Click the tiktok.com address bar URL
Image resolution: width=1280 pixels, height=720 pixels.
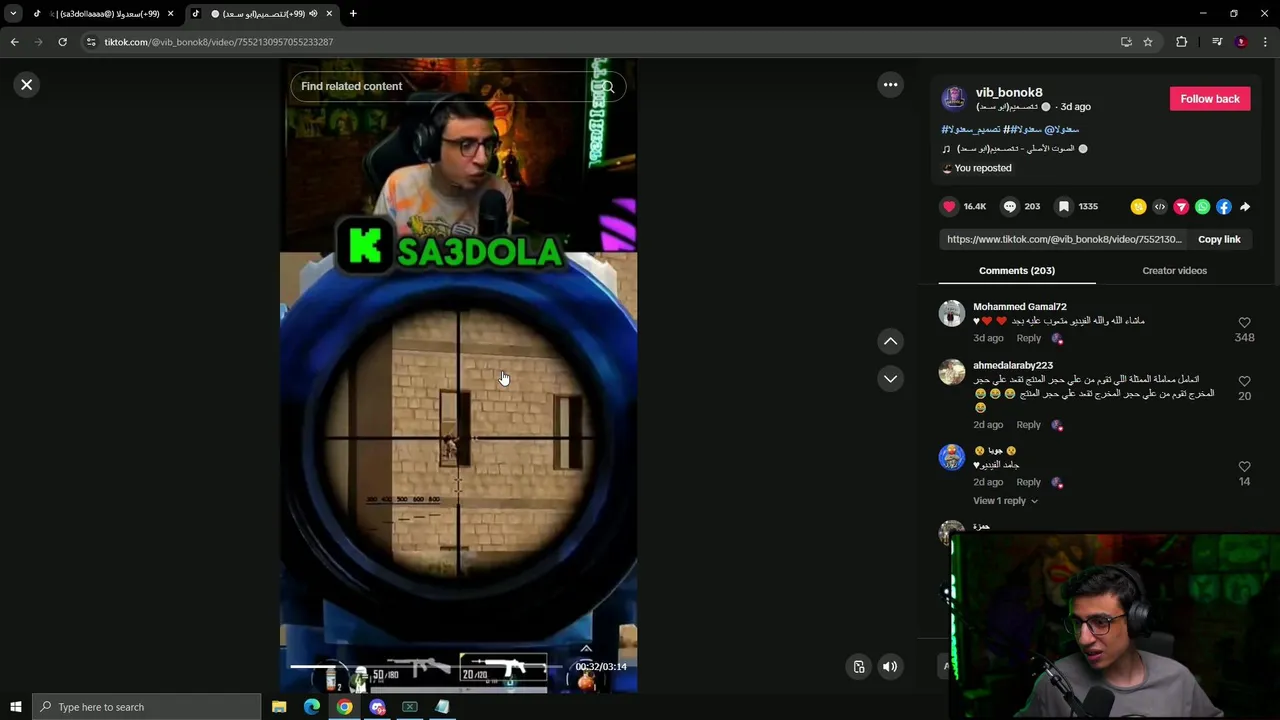219,42
